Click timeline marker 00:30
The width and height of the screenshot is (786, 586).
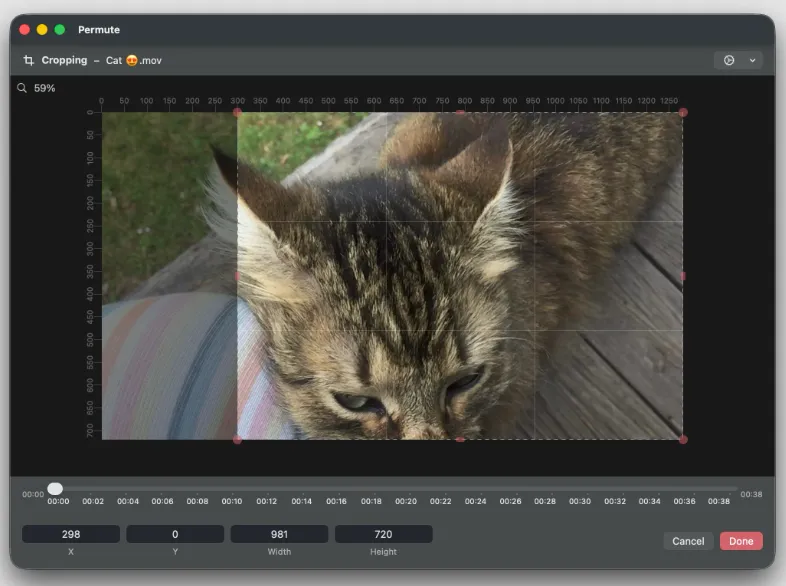(x=579, y=501)
